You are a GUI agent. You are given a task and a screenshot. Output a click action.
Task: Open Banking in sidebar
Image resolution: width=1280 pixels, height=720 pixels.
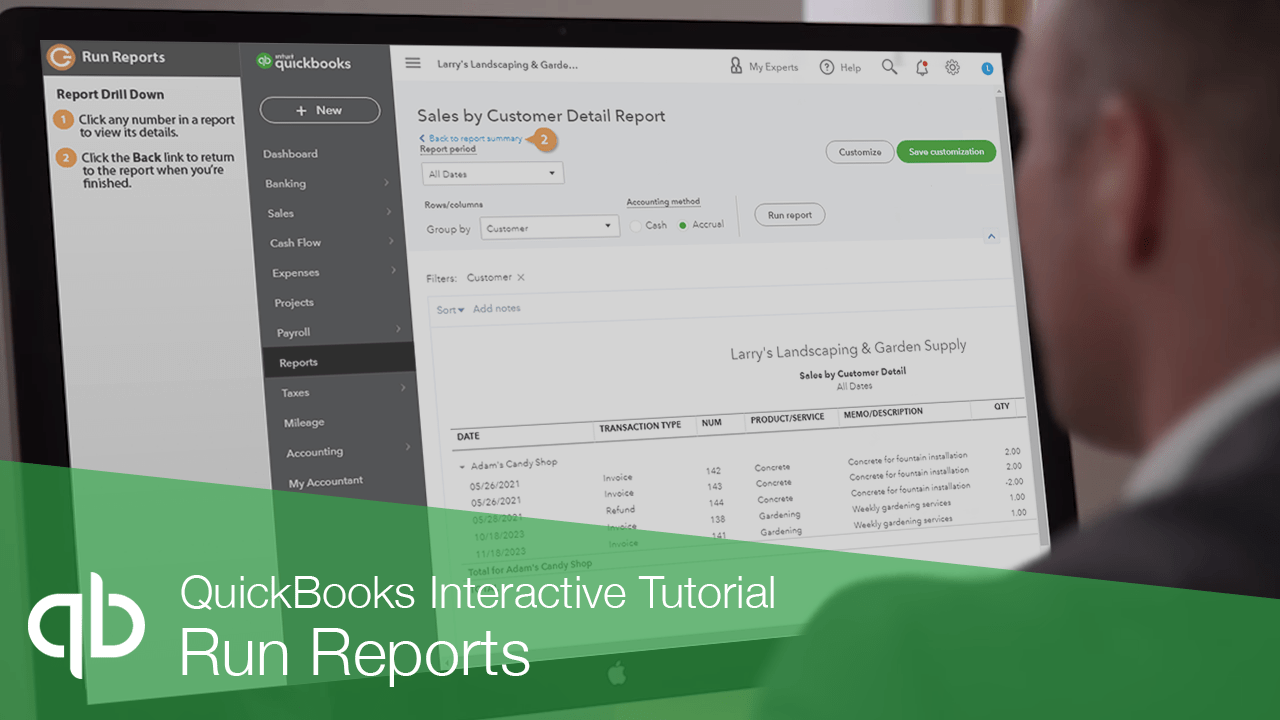[x=285, y=184]
